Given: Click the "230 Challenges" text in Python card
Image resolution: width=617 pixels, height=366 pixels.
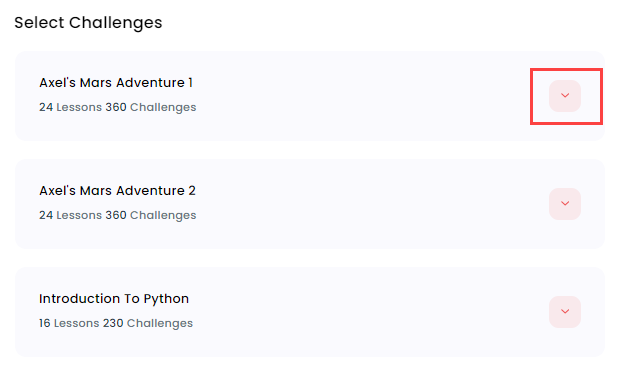Looking at the screenshot, I should click(x=148, y=323).
